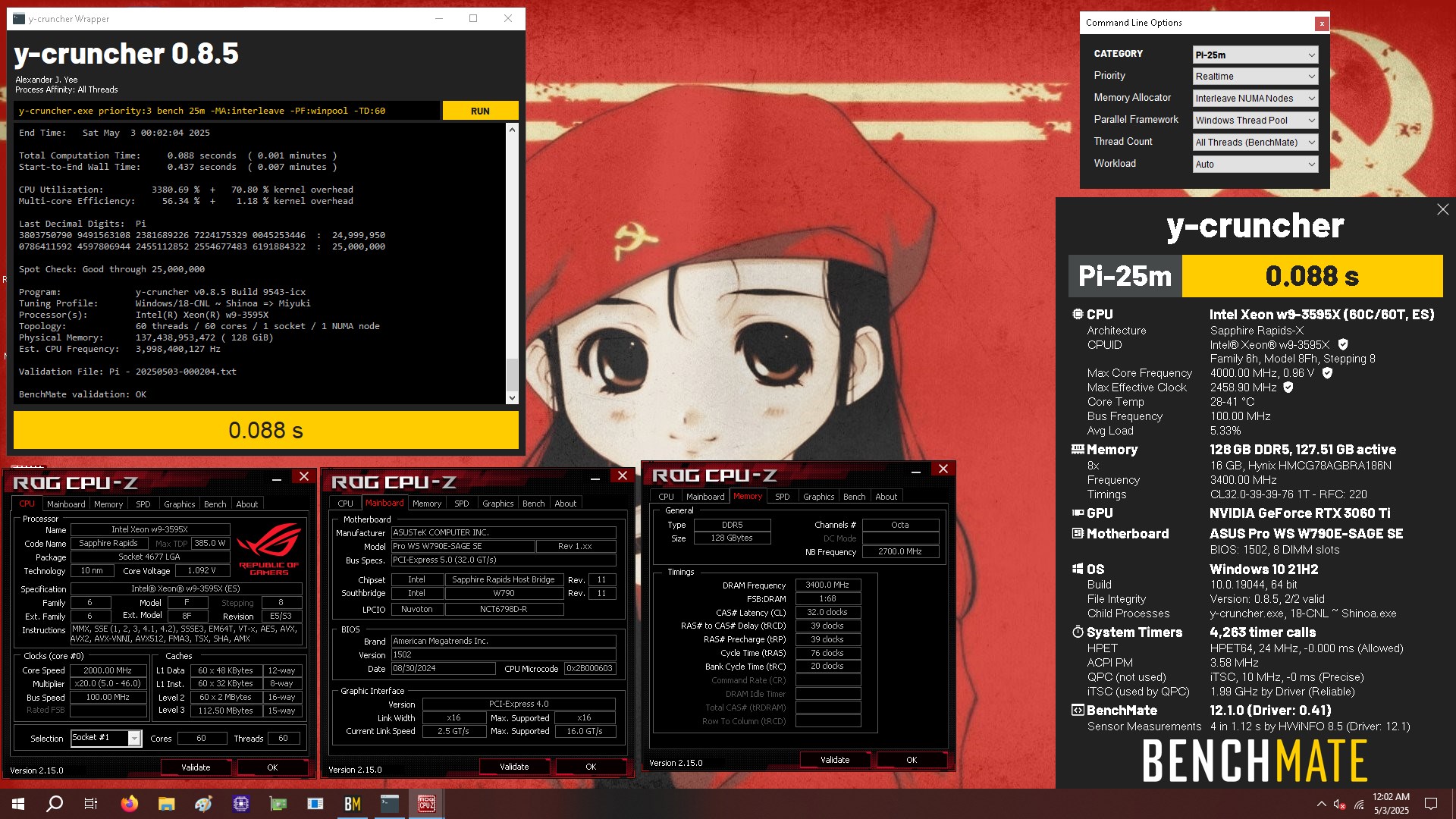Viewport: 1456px width, 819px height.
Task: Click the Windows OS icon in BenchMate results
Action: pos(1078,569)
